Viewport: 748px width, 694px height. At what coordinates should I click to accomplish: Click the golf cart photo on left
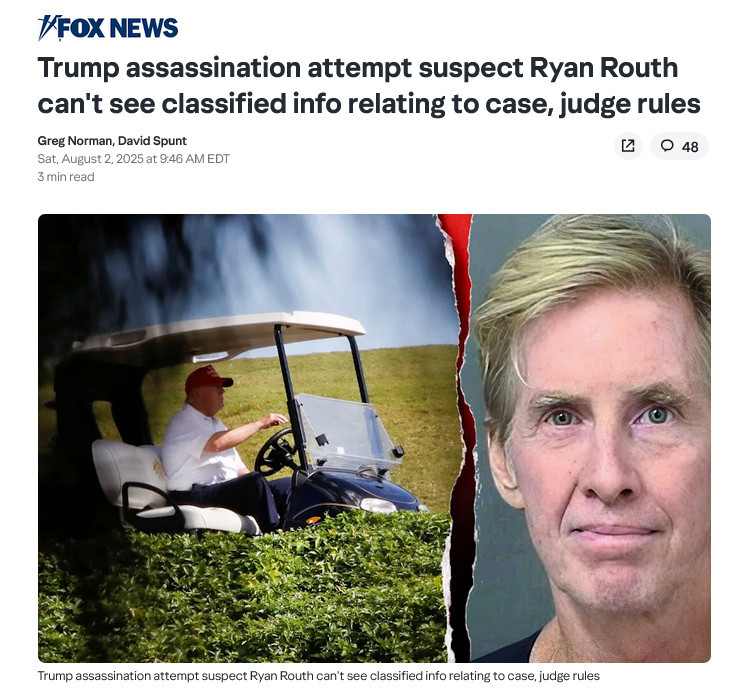click(246, 438)
